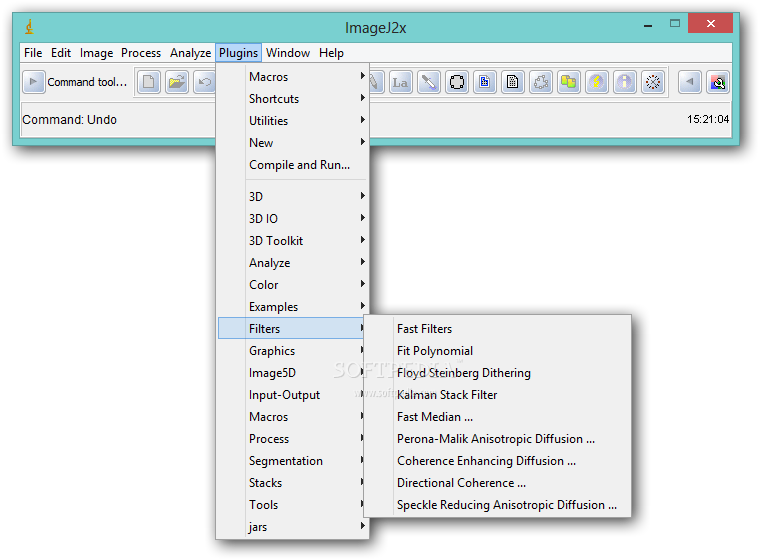Click the 'Command tool...' toolbar label
Screen dimensions: 760x560
pyautogui.click(x=87, y=82)
